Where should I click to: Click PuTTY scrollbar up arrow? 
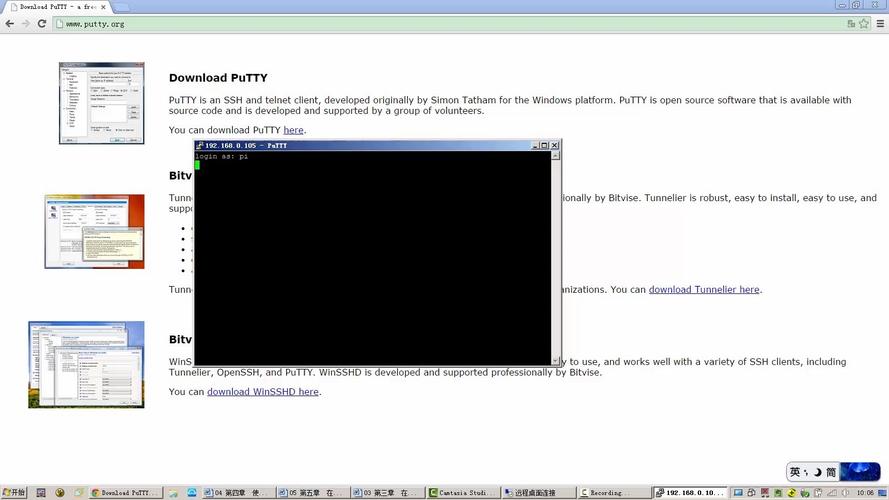[x=556, y=156]
